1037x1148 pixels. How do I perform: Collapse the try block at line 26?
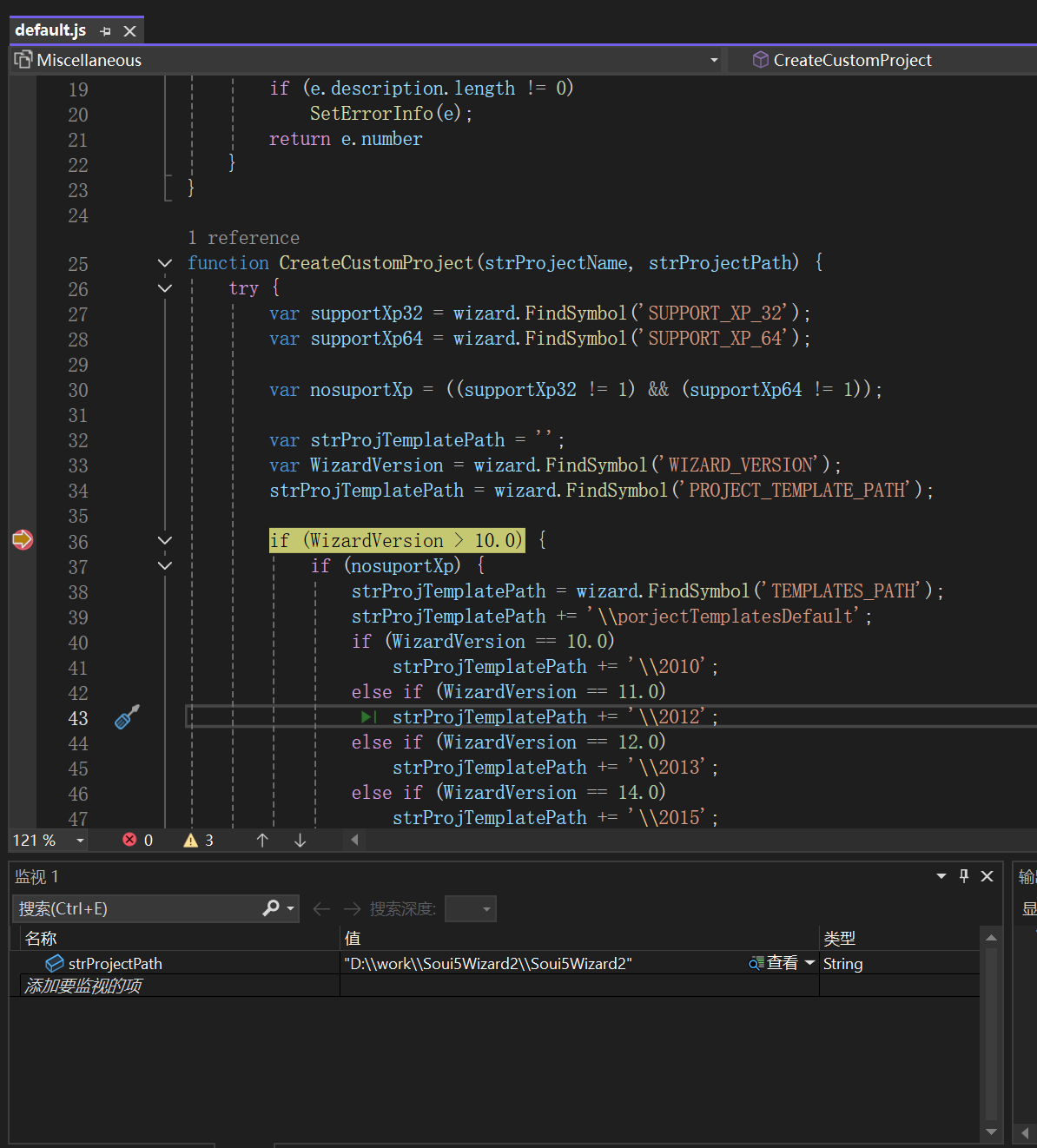point(165,288)
